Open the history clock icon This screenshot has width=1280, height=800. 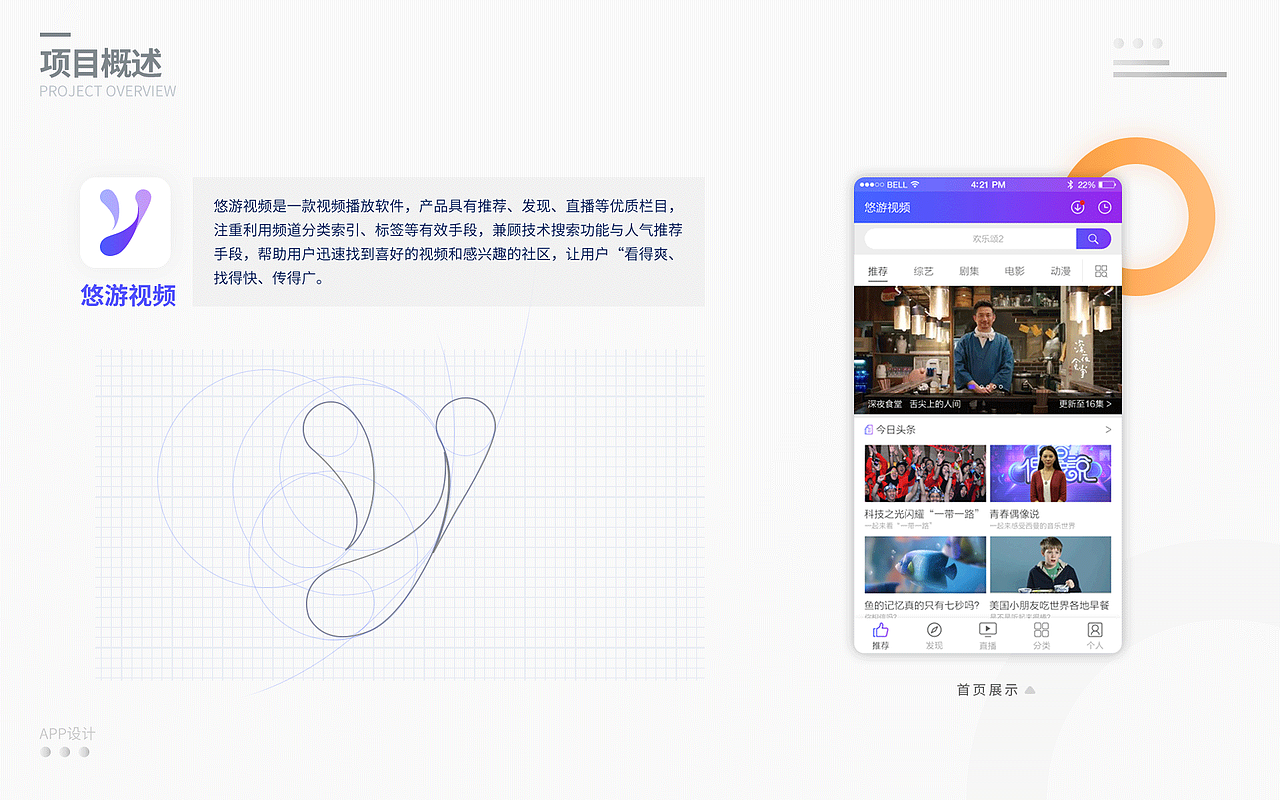pos(1105,207)
